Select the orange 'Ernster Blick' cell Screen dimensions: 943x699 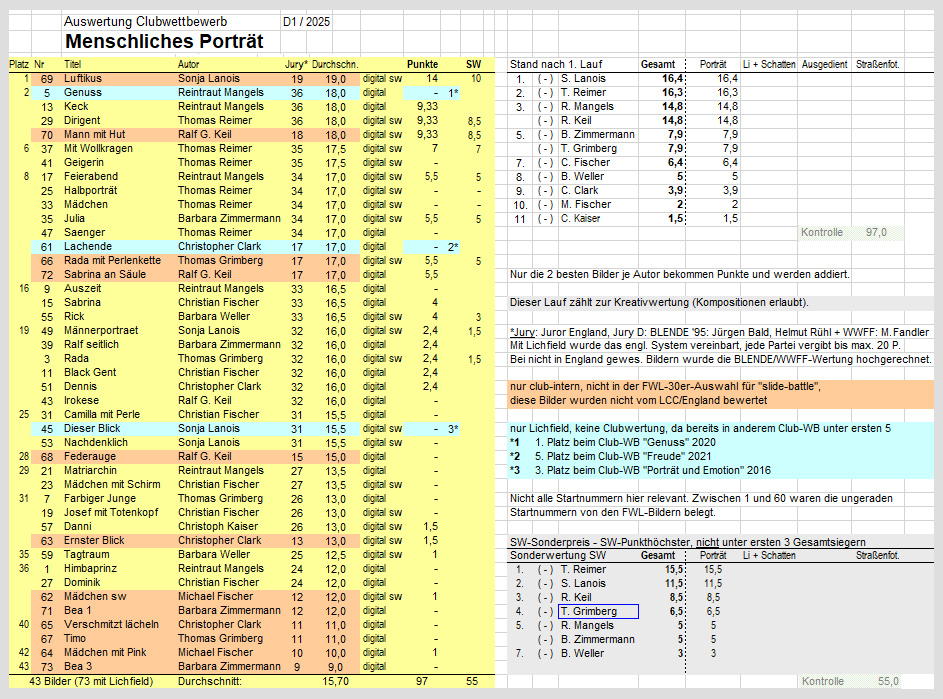(x=93, y=540)
